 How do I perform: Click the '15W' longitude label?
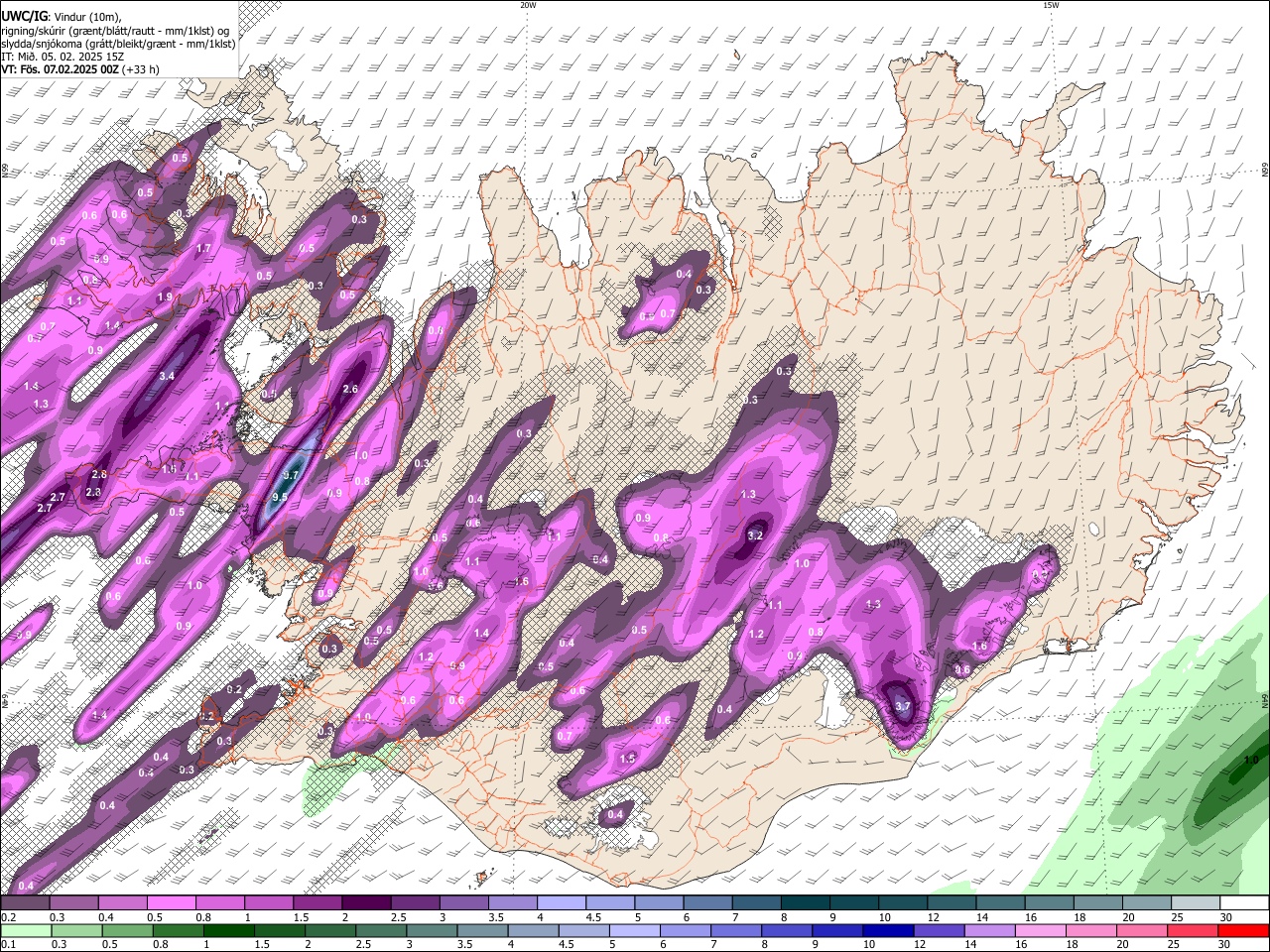point(1051,5)
